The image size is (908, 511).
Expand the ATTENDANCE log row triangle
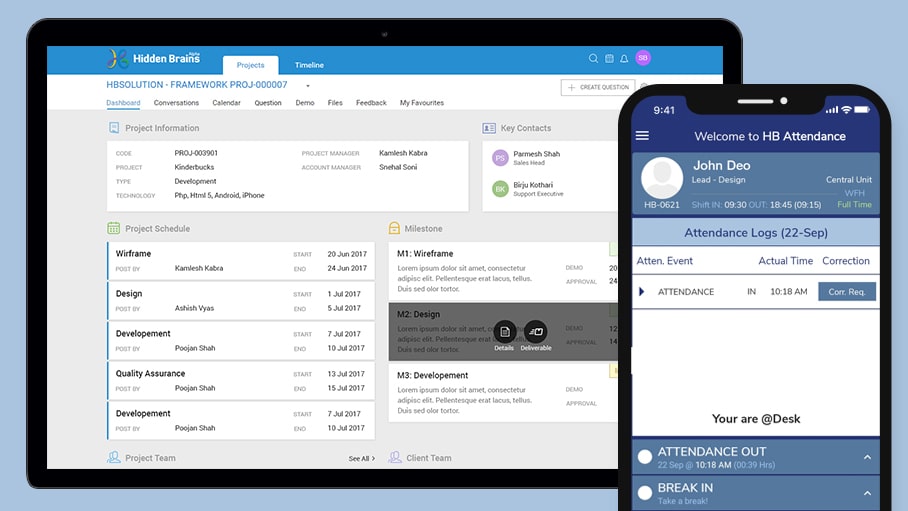[642, 292]
